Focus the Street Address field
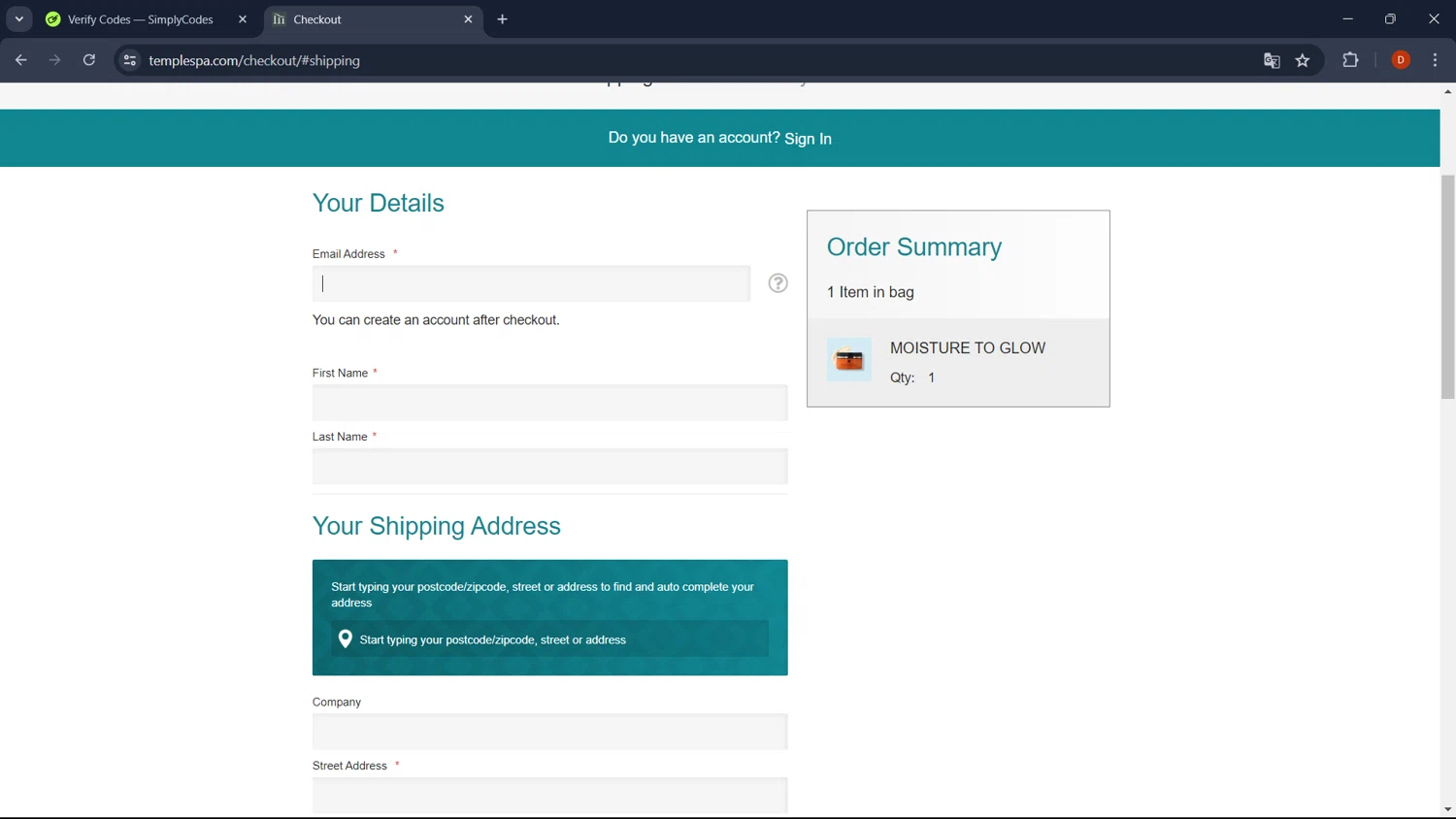Screen dimensions: 1456x819 [x=549, y=796]
